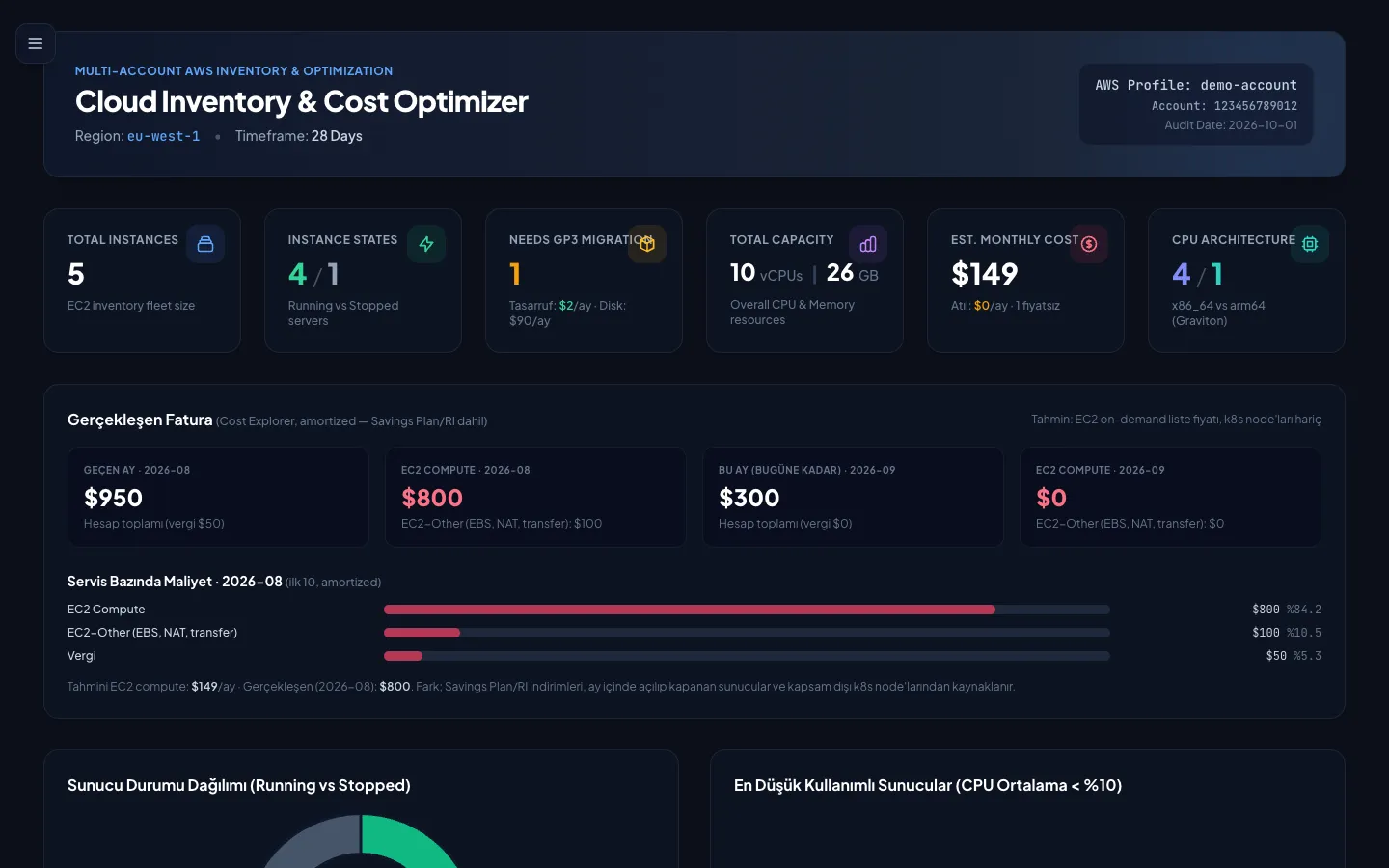The height and width of the screenshot is (868, 1389).
Task: Click the Vergi cost bar
Action: [747, 656]
